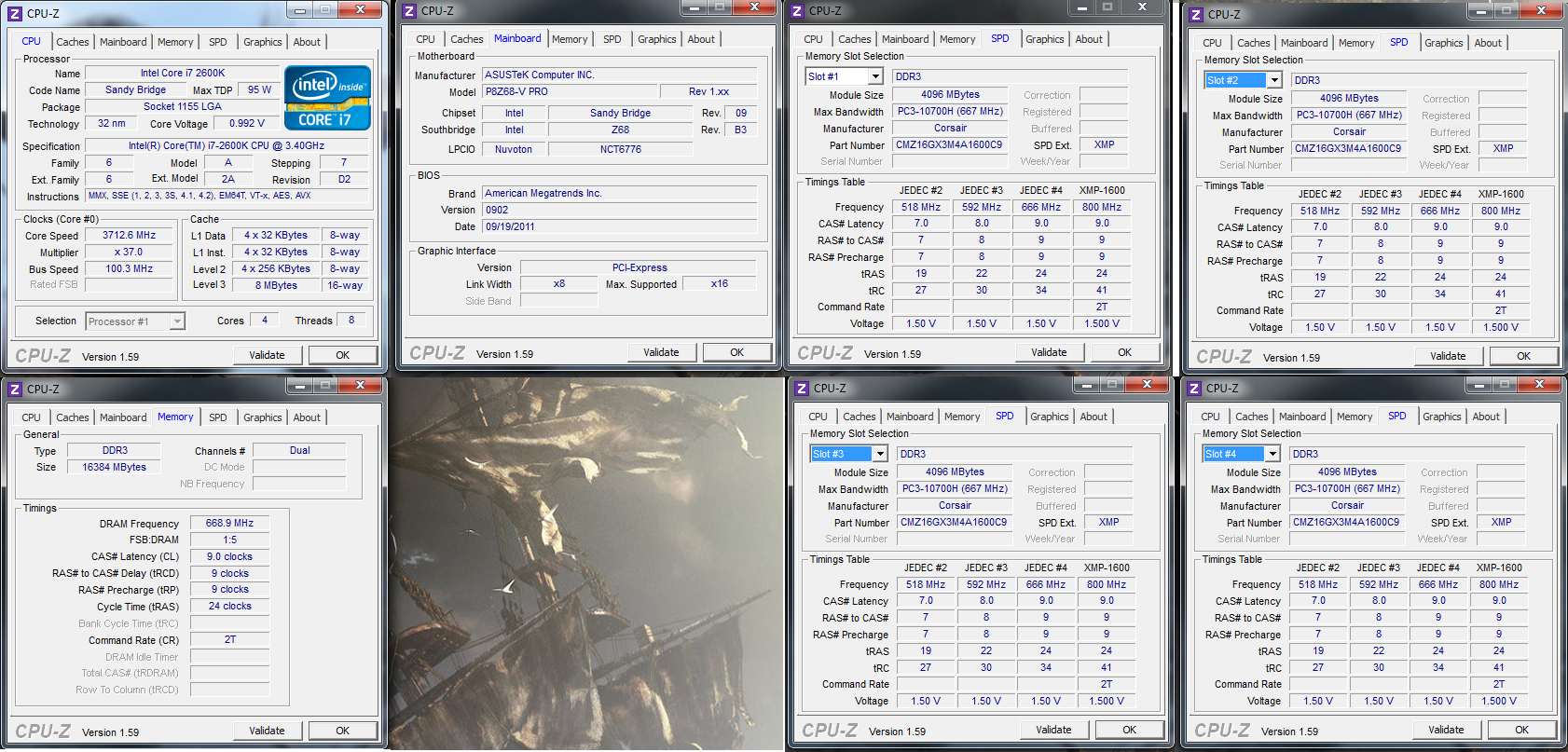Open Graphics tab in the Mainboard window
This screenshot has width=1568, height=752.
click(x=657, y=39)
